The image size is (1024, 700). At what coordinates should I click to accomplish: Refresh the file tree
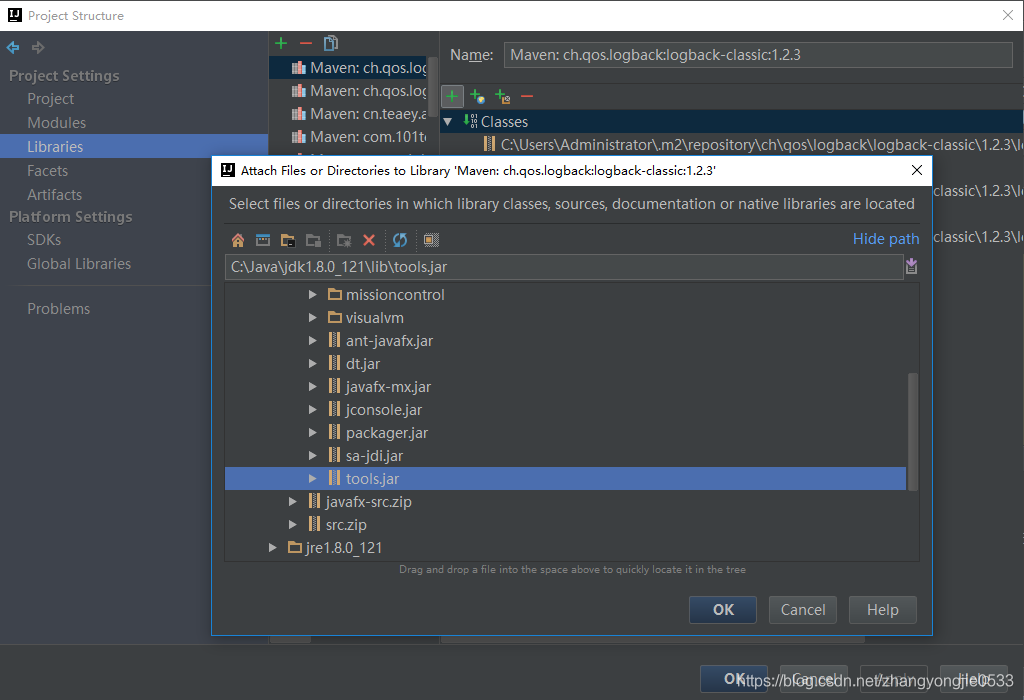coord(400,240)
